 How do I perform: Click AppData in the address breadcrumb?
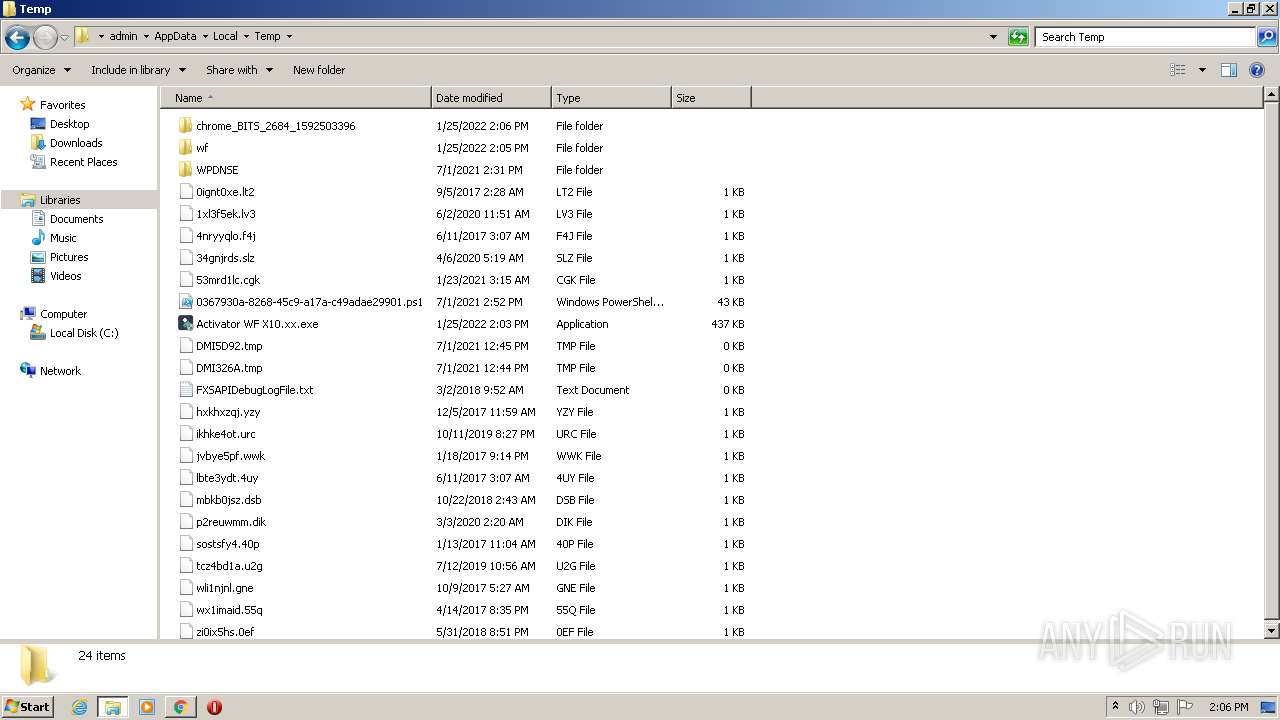coord(175,36)
